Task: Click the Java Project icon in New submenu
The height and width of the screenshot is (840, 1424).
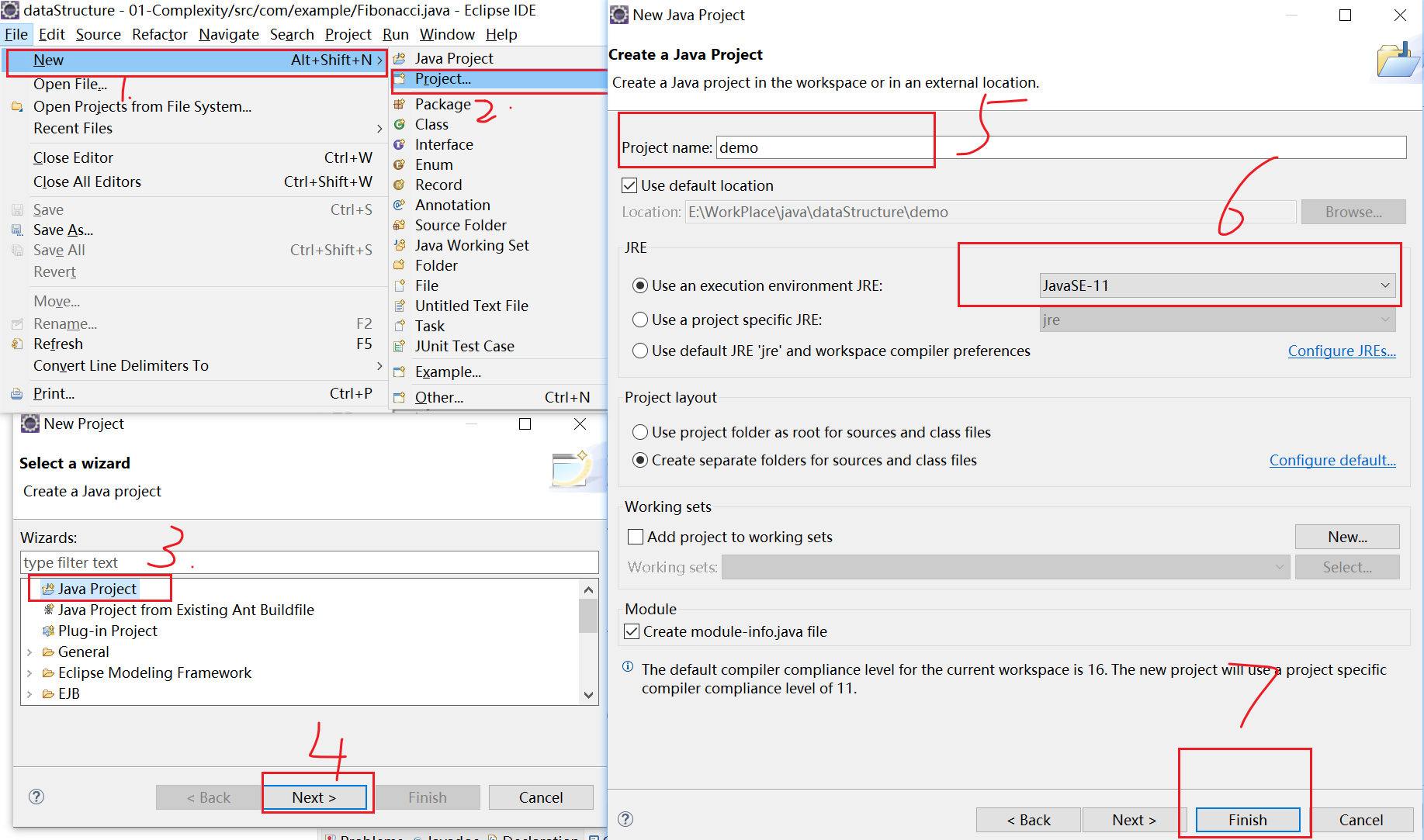Action: coord(400,58)
